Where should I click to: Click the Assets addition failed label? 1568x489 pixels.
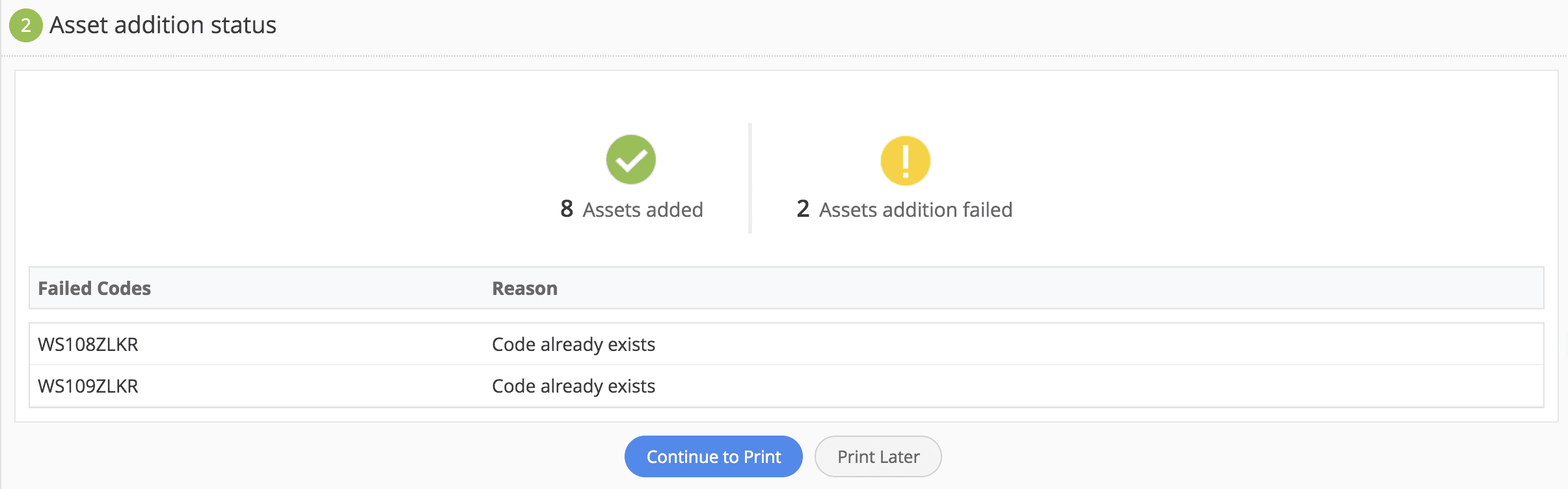point(915,210)
